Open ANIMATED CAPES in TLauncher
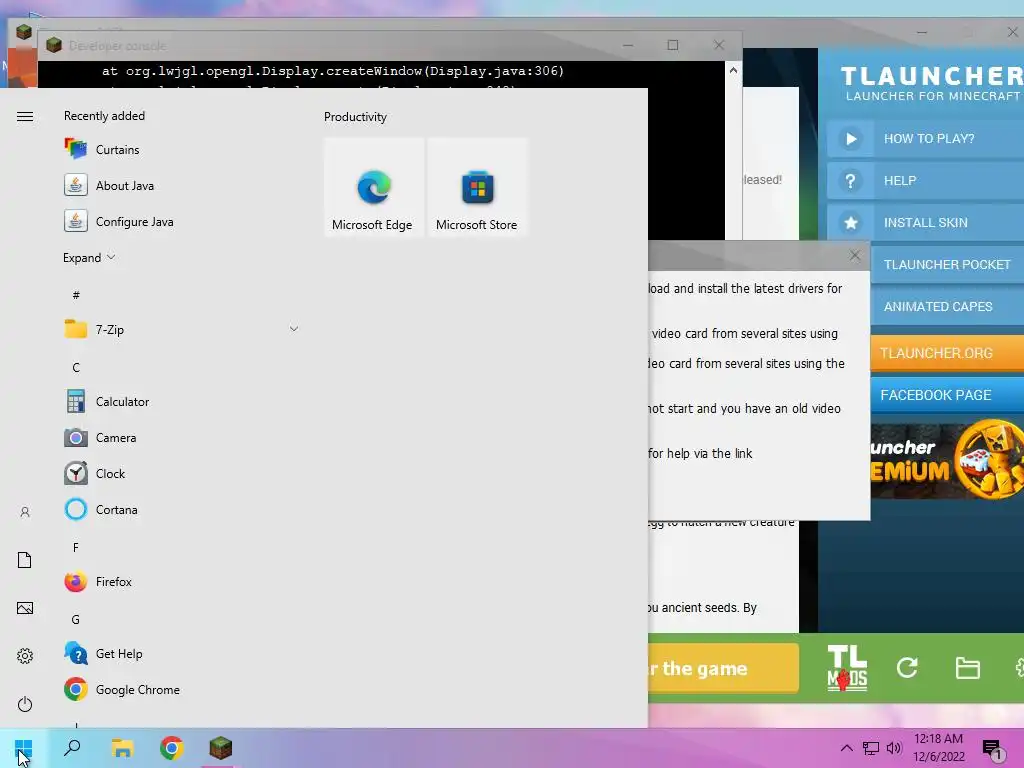Viewport: 1024px width, 768px height. click(947, 306)
